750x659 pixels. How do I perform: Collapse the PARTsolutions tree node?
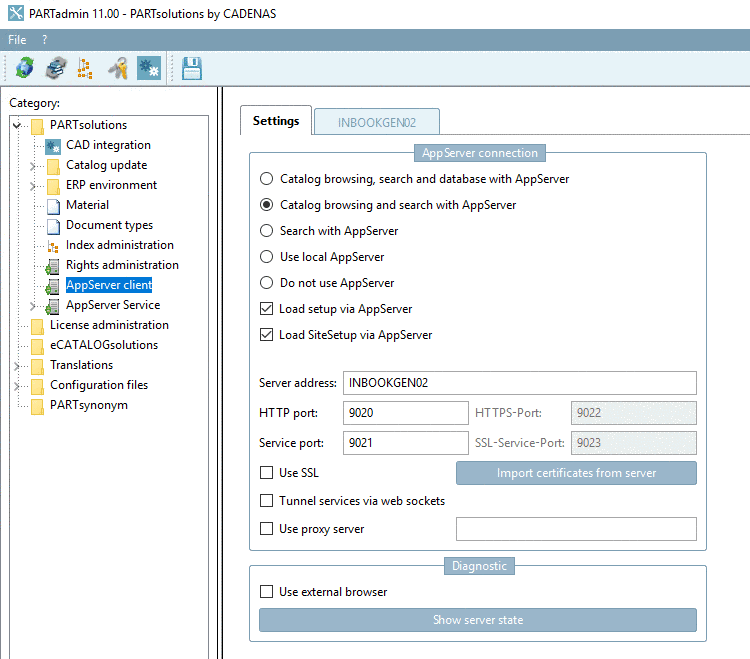[17, 125]
